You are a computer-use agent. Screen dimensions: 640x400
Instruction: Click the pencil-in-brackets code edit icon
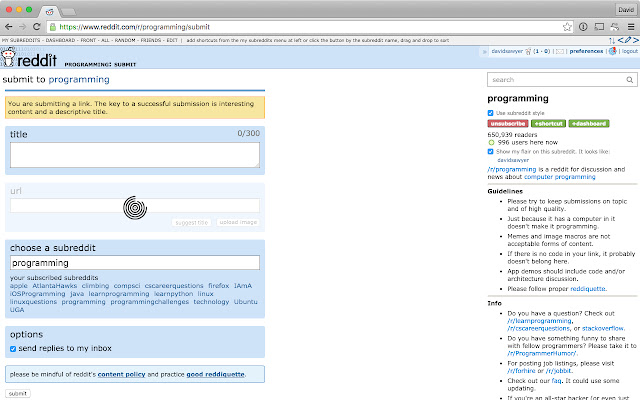628,40
